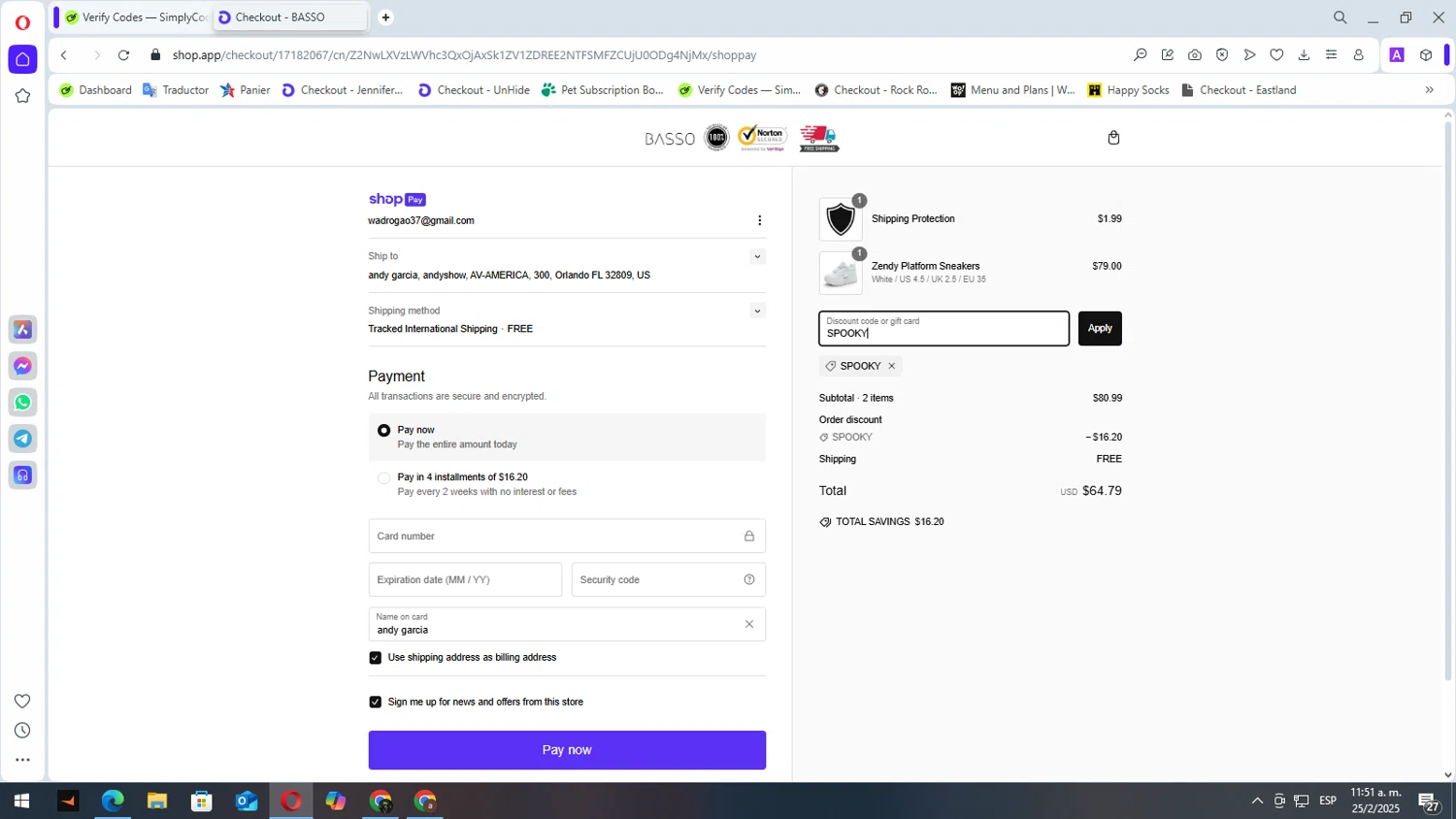Click the address bar URL
1456x819 pixels.
464,55
